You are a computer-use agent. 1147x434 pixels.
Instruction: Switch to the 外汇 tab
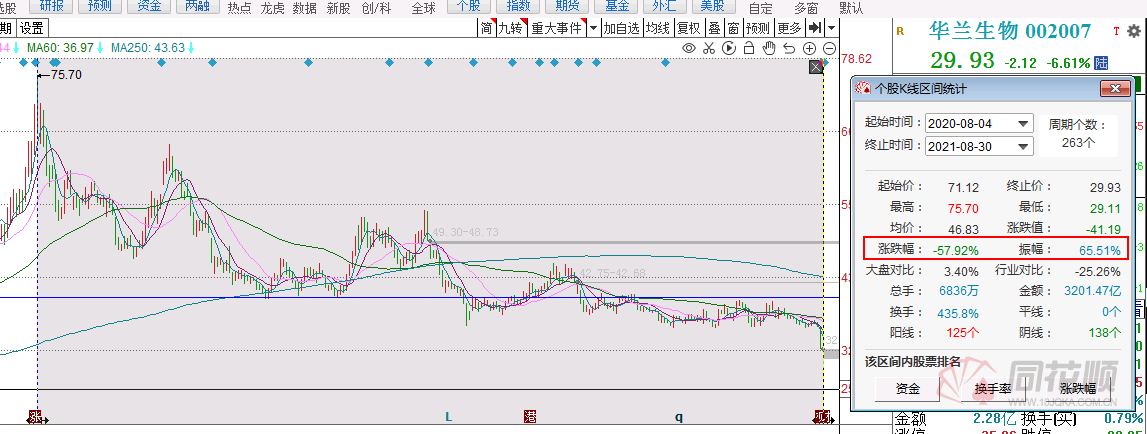663,7
